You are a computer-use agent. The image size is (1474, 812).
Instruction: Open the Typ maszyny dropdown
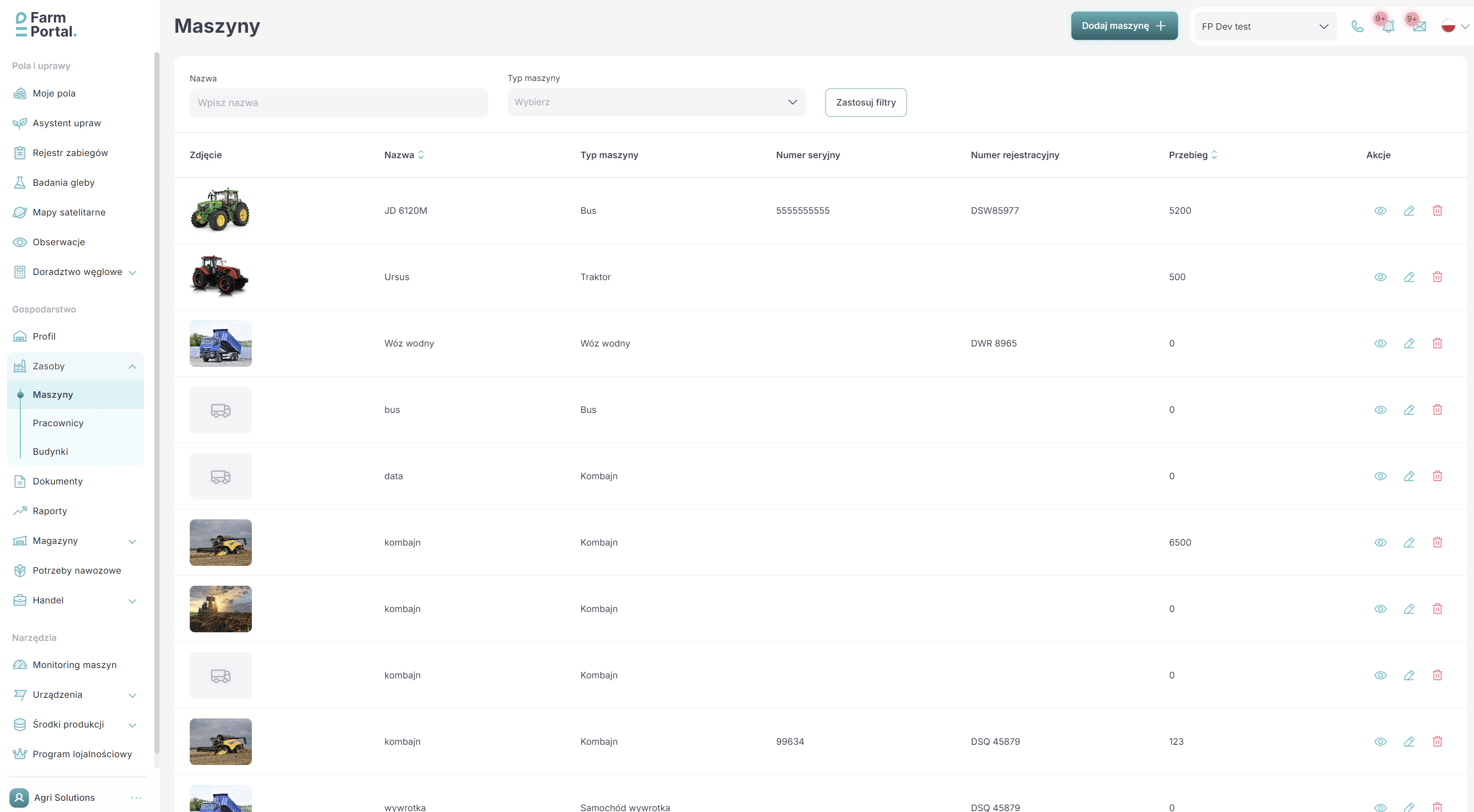[x=656, y=102]
